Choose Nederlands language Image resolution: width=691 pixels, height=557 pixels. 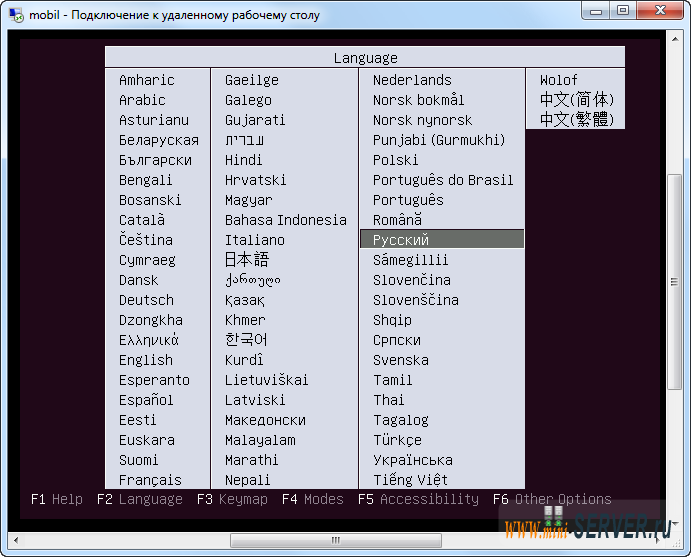coord(412,80)
